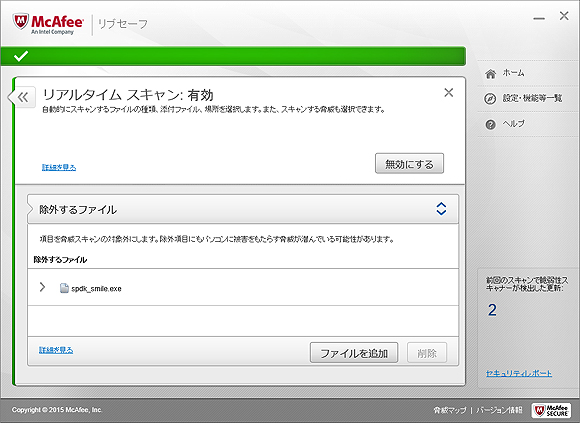Select the spdk_smile.exe file name

96,289
